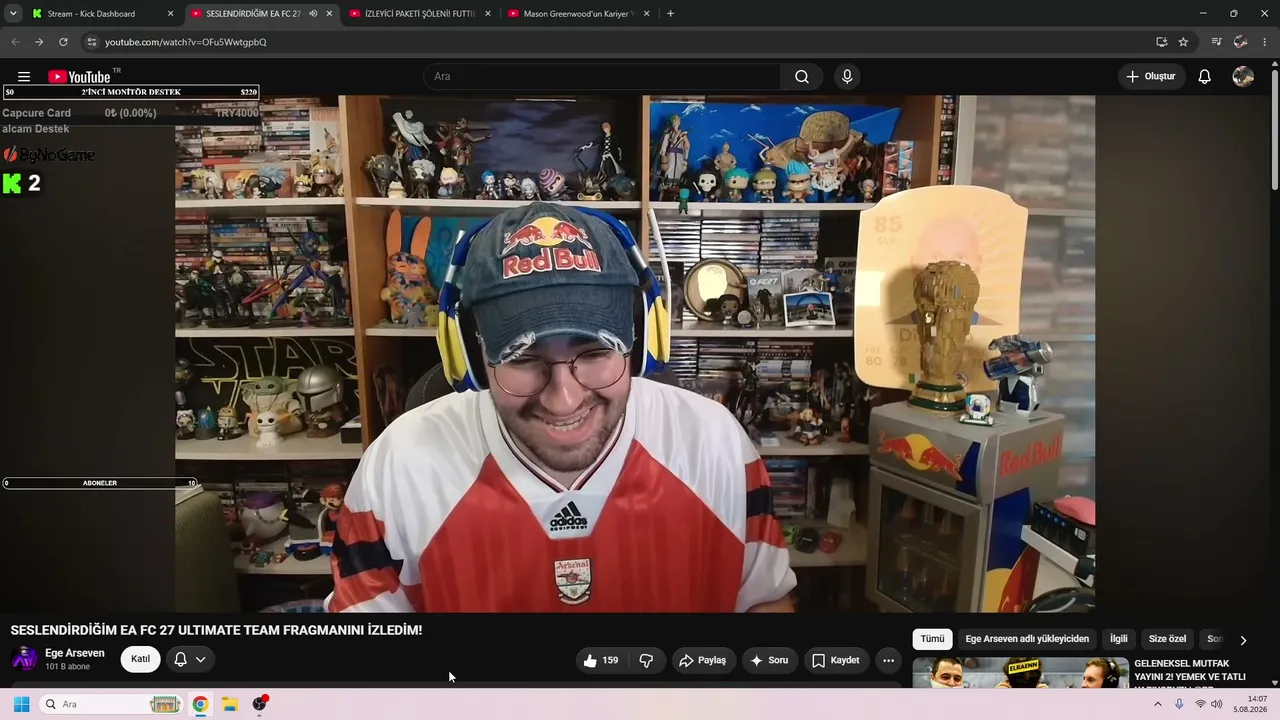This screenshot has width=1280, height=720.
Task: Open the OBS-style app with red badge in taskbar
Action: [x=259, y=704]
